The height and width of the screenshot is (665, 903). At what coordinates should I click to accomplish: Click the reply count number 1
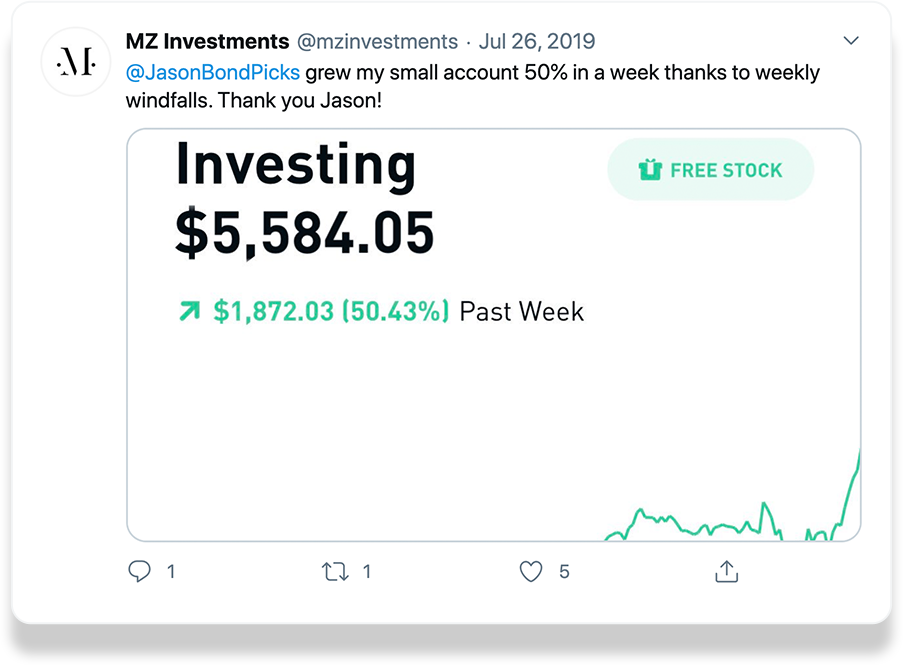click(x=170, y=571)
